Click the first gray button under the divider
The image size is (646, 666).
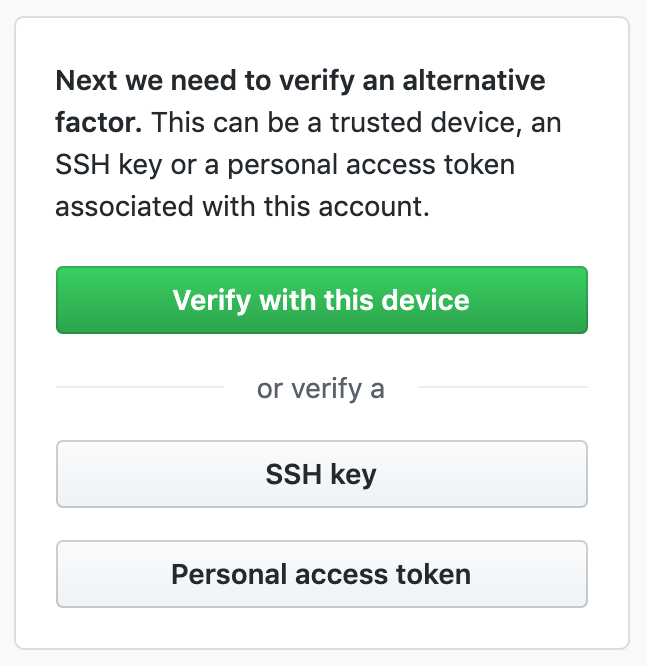click(x=321, y=474)
